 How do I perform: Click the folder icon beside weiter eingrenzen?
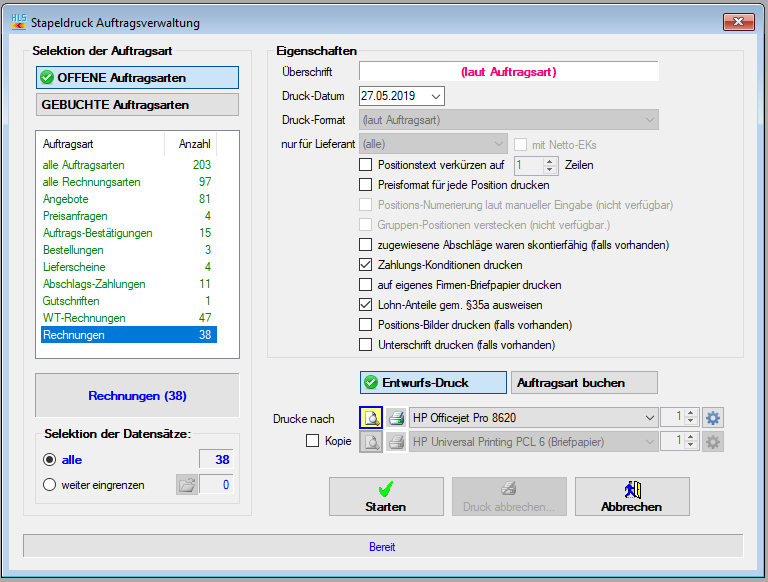pyautogui.click(x=187, y=485)
